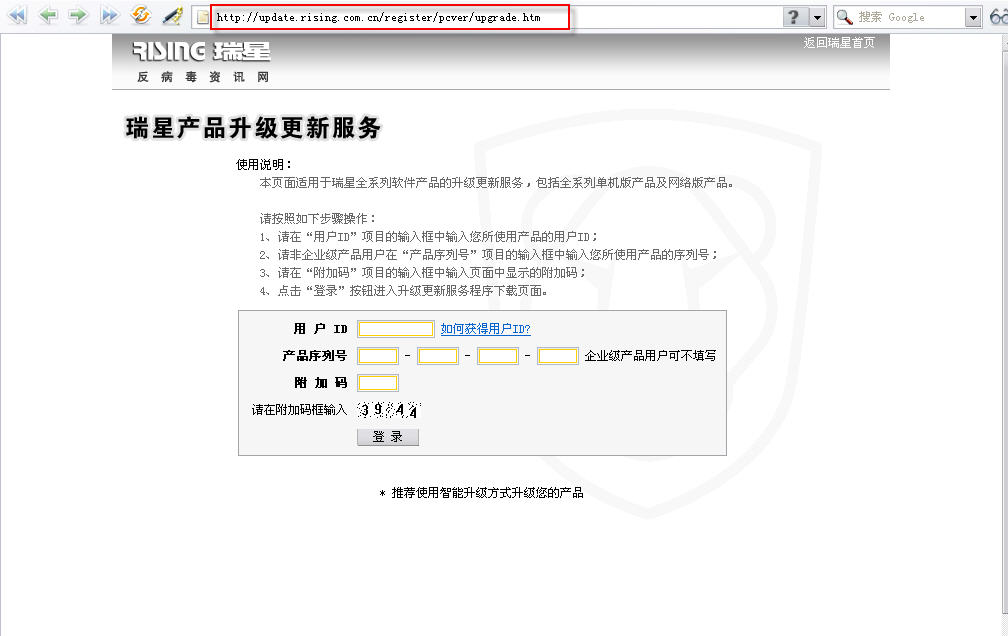Screen dimensions: 1008x636
Task: Click the rewind double-arrow toolbar icon
Action: (17, 15)
